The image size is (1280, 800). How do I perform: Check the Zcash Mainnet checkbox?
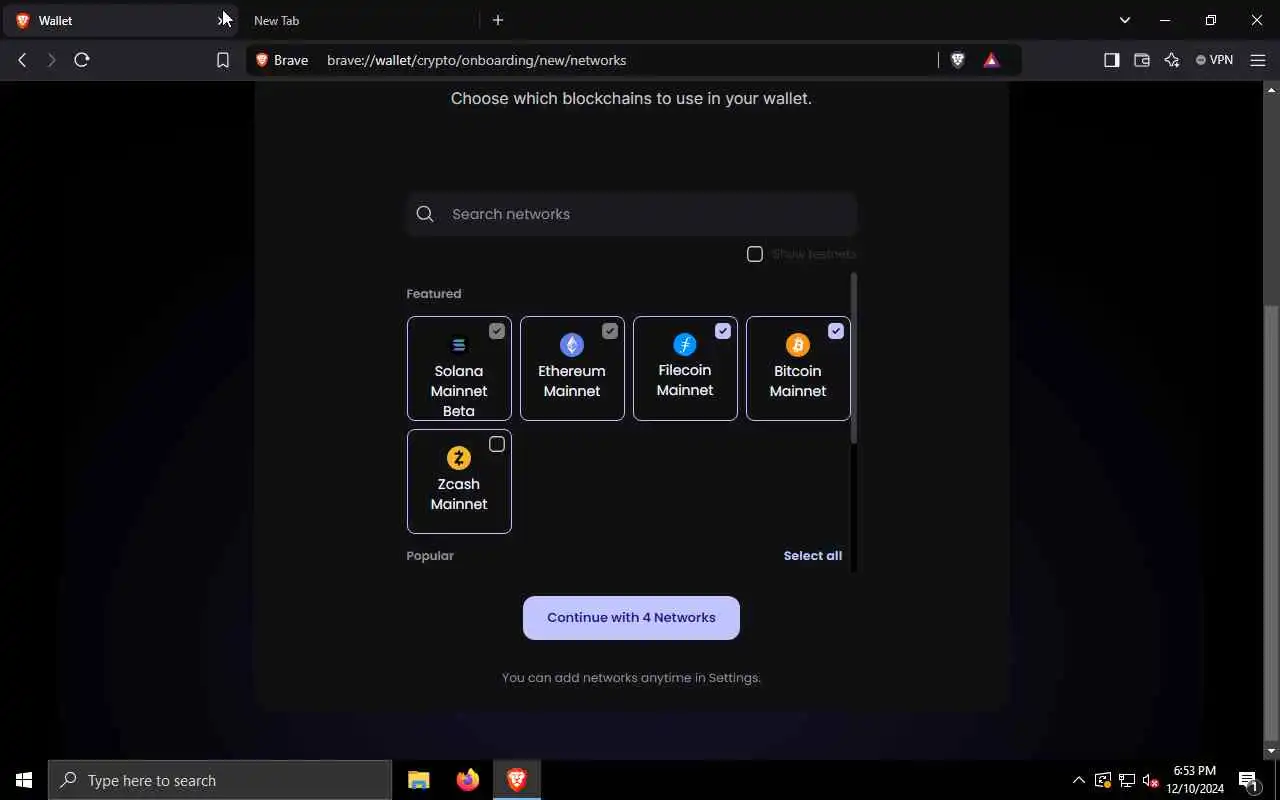click(497, 444)
